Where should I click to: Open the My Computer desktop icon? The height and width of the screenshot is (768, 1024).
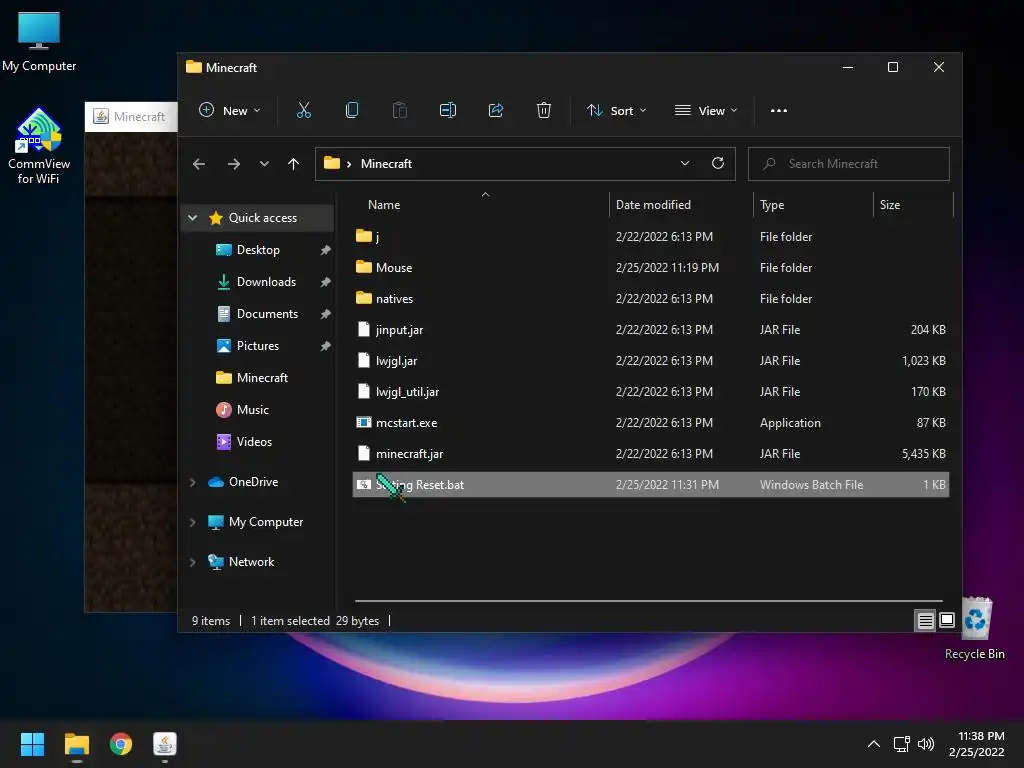tap(39, 42)
